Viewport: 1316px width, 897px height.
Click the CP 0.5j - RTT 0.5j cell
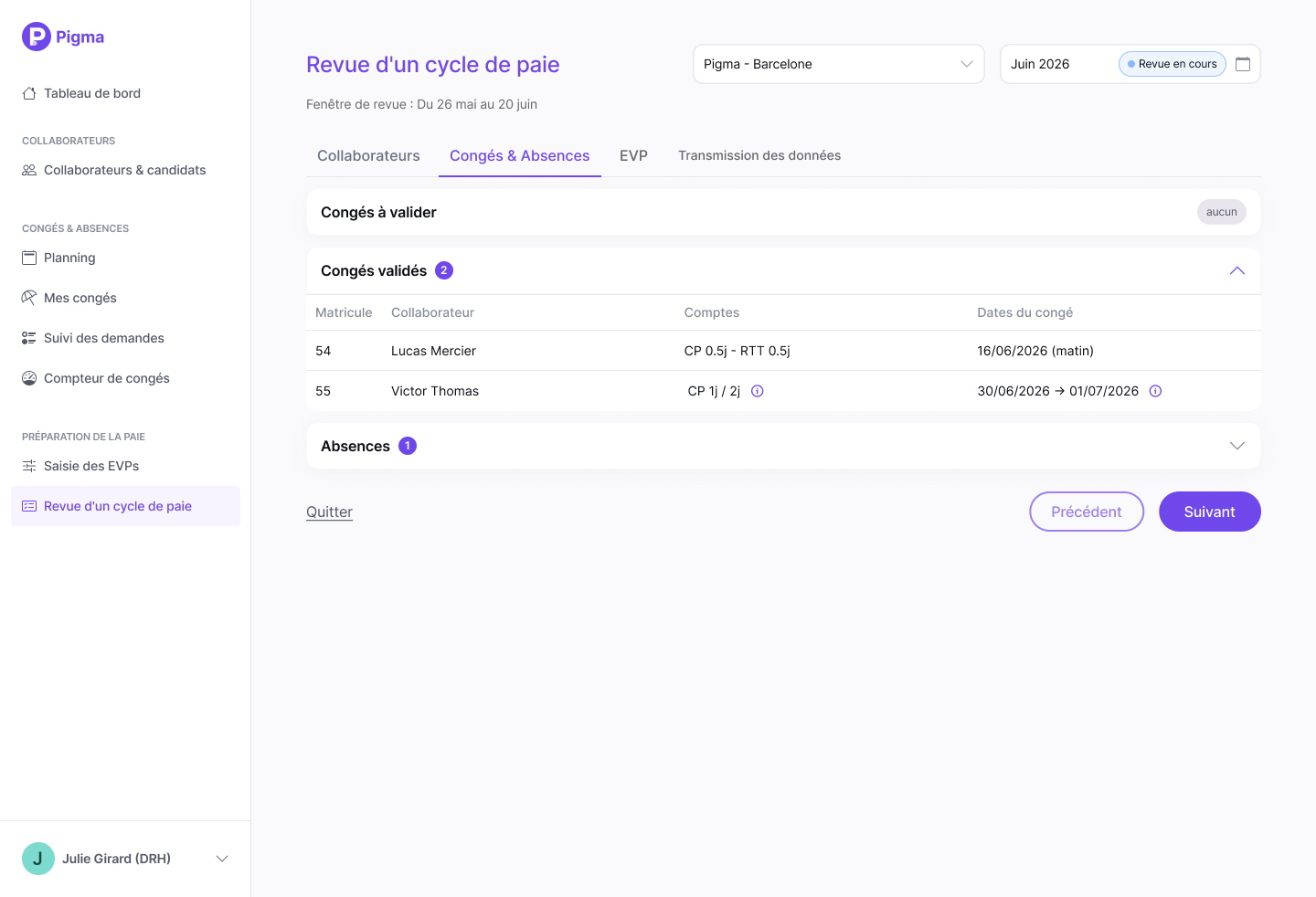pos(738,351)
